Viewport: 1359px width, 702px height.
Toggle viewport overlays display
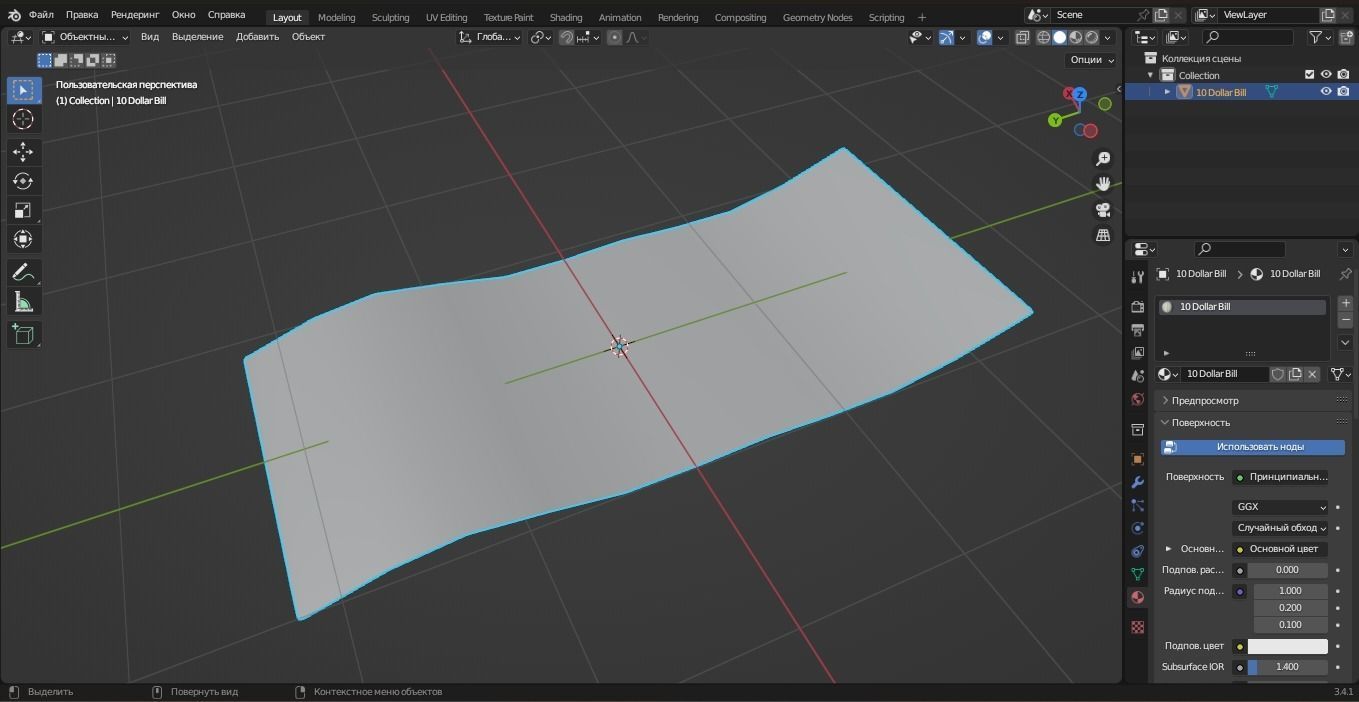[985, 37]
